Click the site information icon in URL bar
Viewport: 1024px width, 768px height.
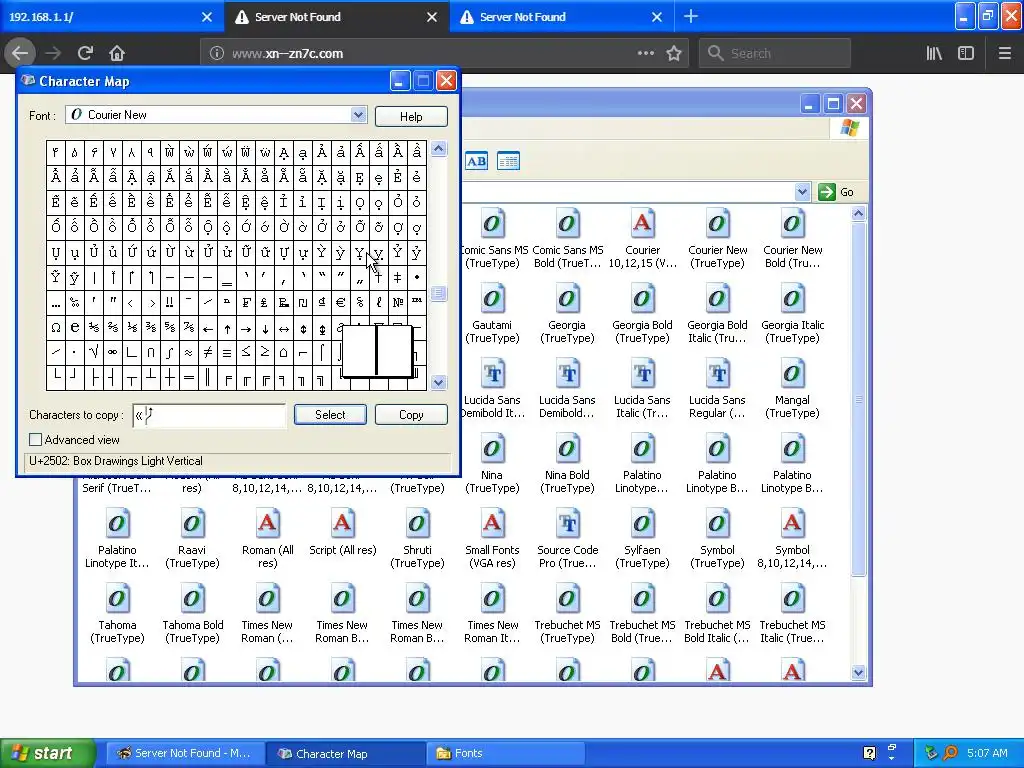coord(216,53)
